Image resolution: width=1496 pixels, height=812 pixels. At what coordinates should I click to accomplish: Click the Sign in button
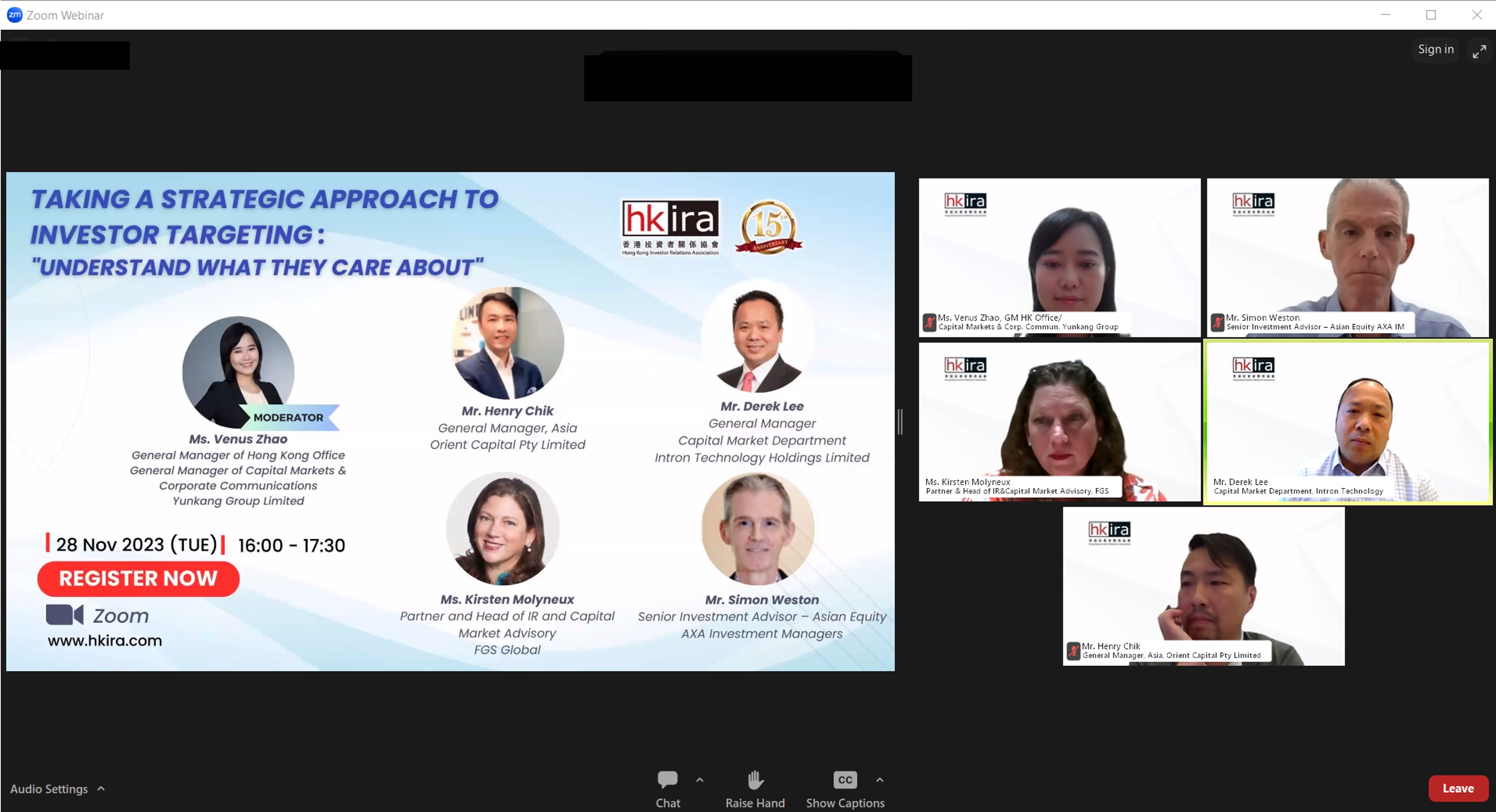click(x=1436, y=49)
